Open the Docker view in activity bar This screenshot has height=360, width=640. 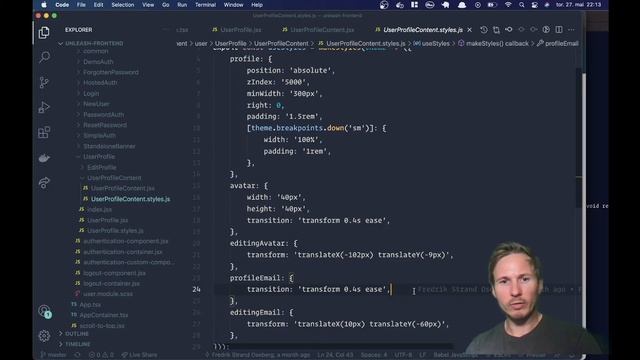coord(44,158)
